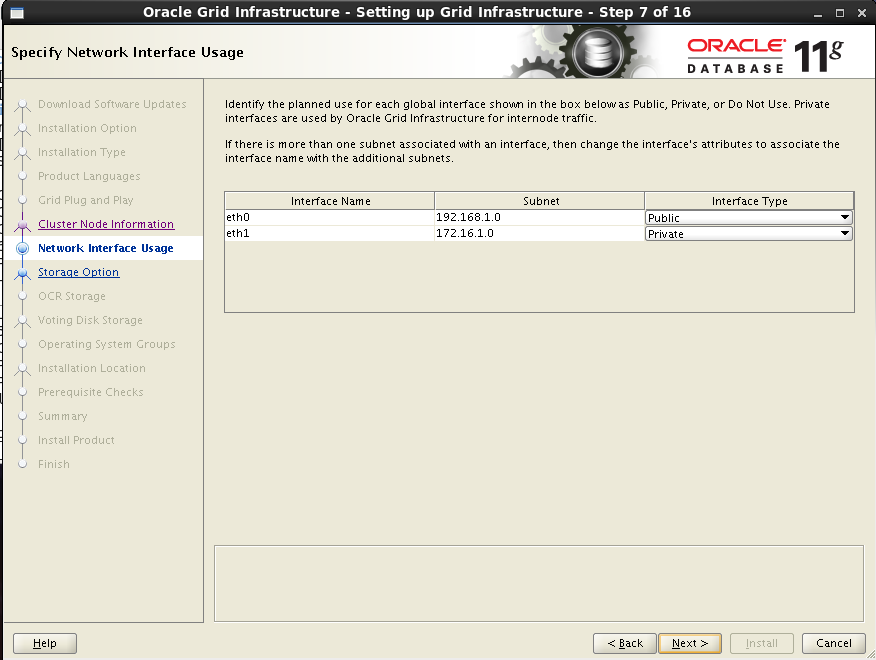Close the installer window
Image resolution: width=876 pixels, height=660 pixels.
point(861,13)
